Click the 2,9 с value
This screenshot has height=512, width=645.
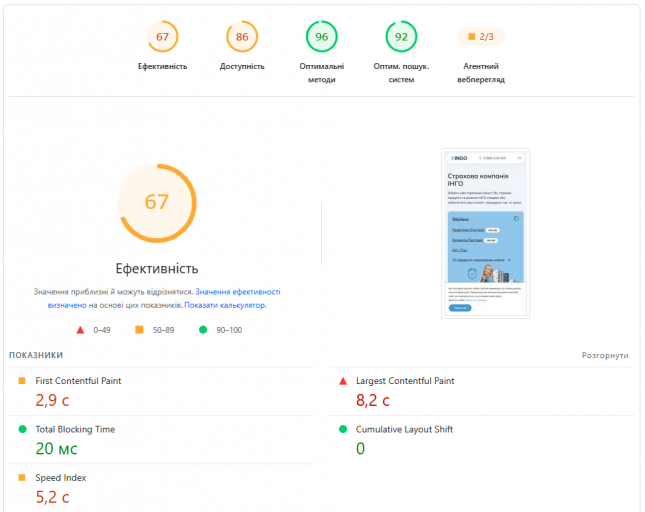pos(52,400)
